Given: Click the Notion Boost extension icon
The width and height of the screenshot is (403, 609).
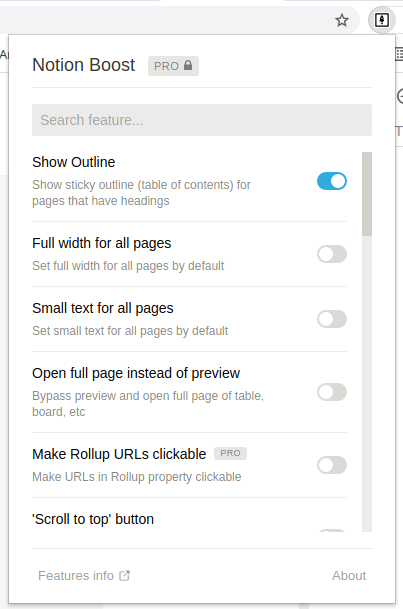Looking at the screenshot, I should click(x=382, y=20).
